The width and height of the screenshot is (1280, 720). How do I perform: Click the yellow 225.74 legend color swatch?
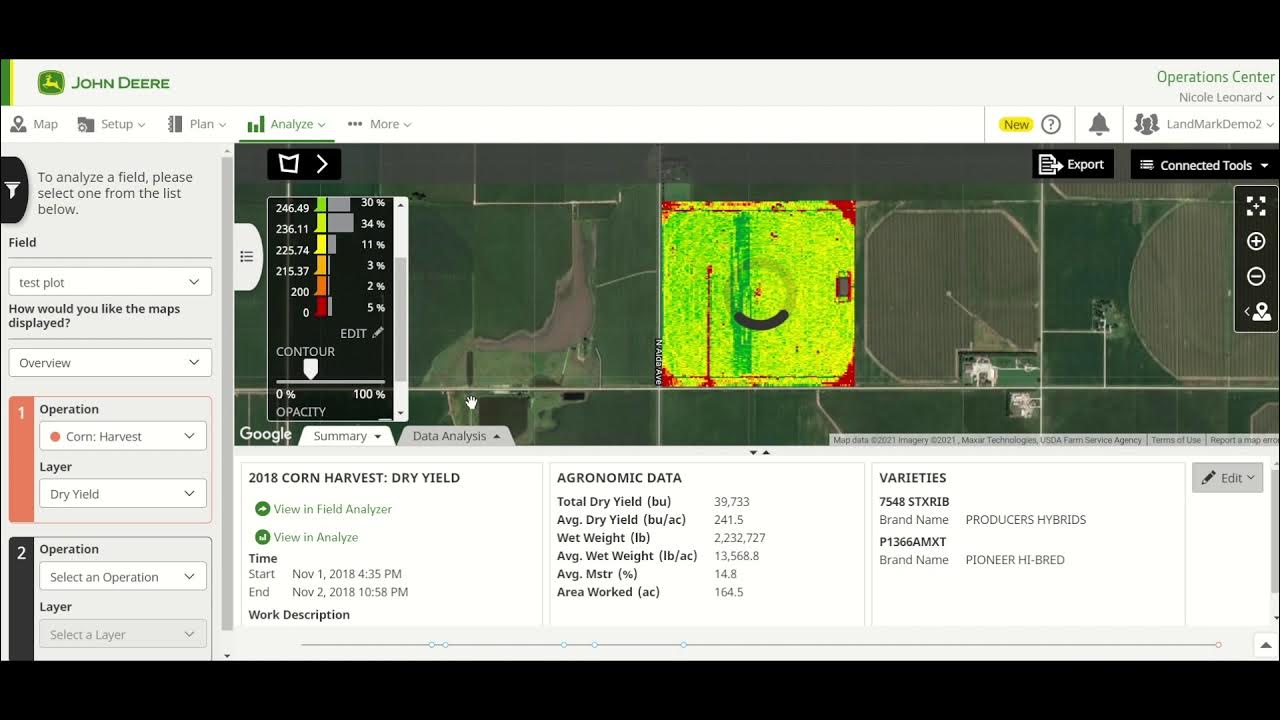(x=322, y=245)
